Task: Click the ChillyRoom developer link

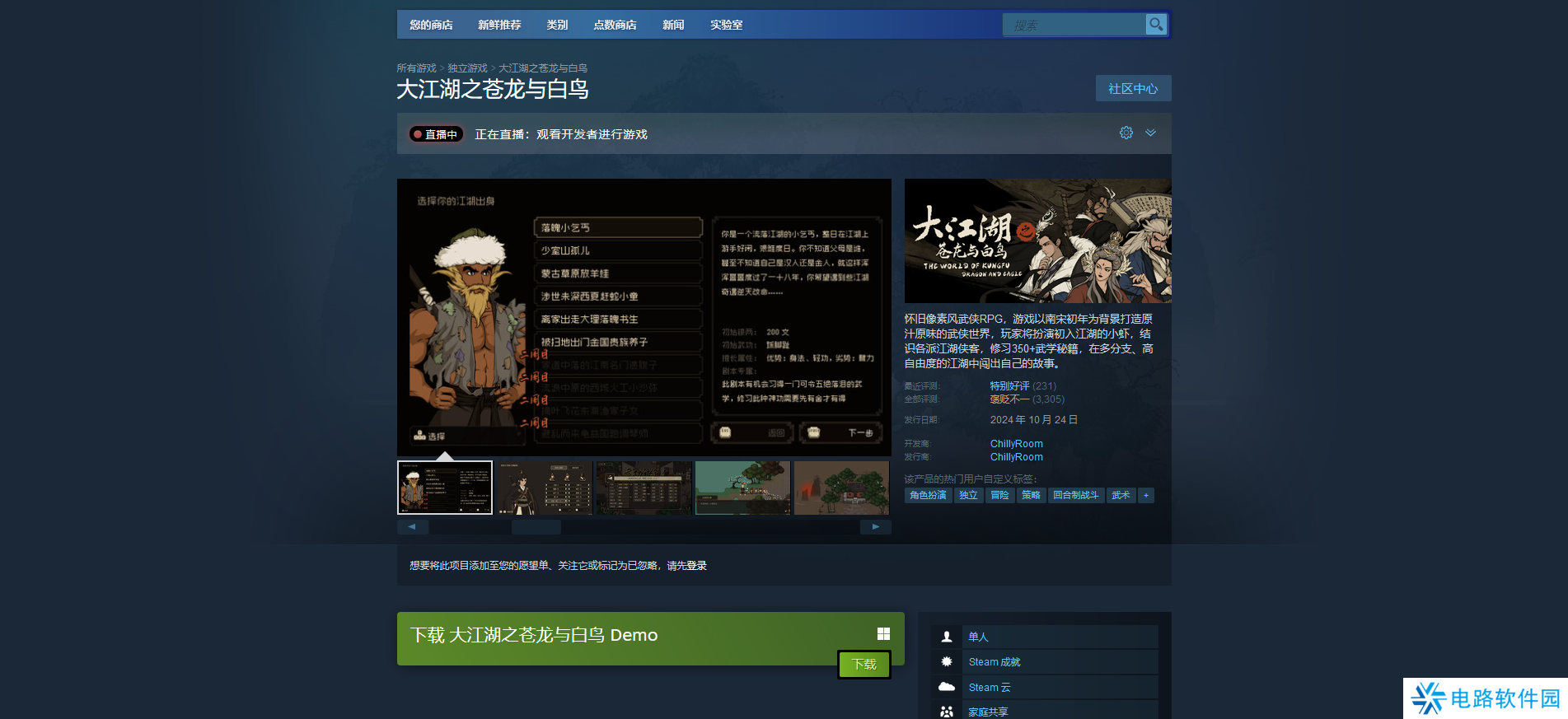Action: pos(1016,444)
